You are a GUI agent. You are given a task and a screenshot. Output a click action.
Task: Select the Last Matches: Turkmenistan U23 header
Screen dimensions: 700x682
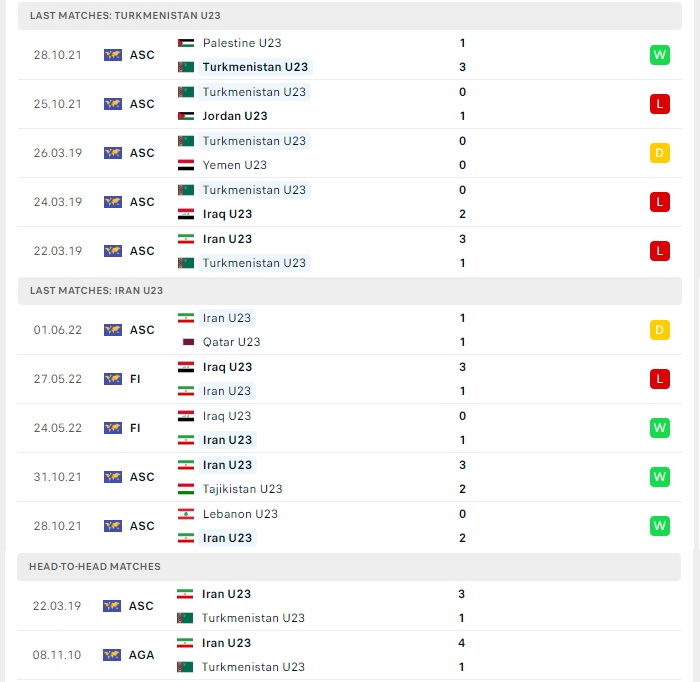pos(350,16)
